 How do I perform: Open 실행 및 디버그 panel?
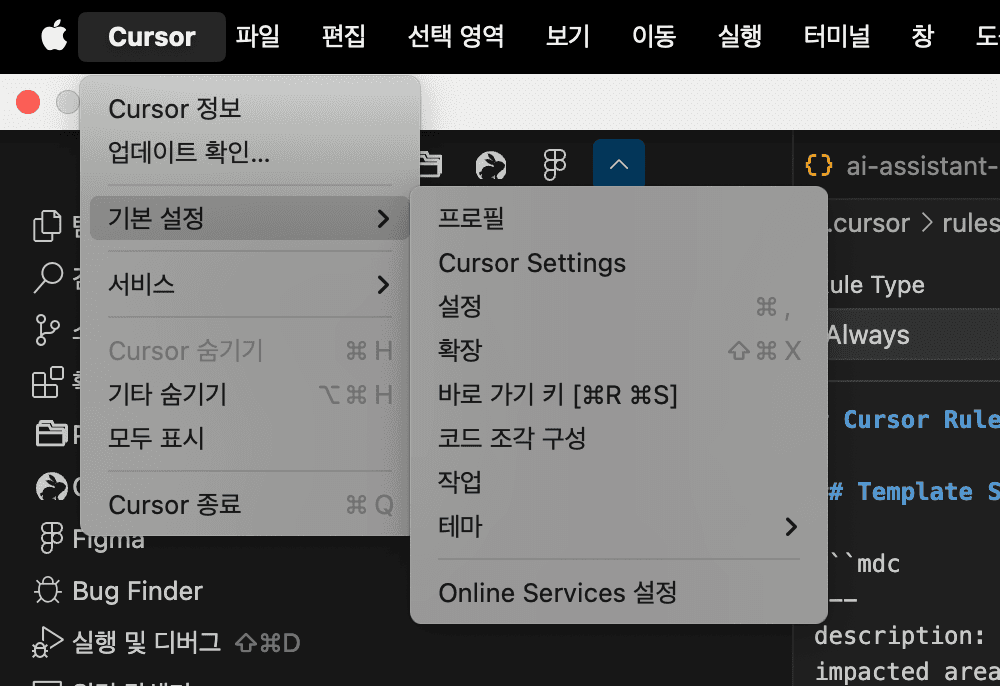(166, 642)
